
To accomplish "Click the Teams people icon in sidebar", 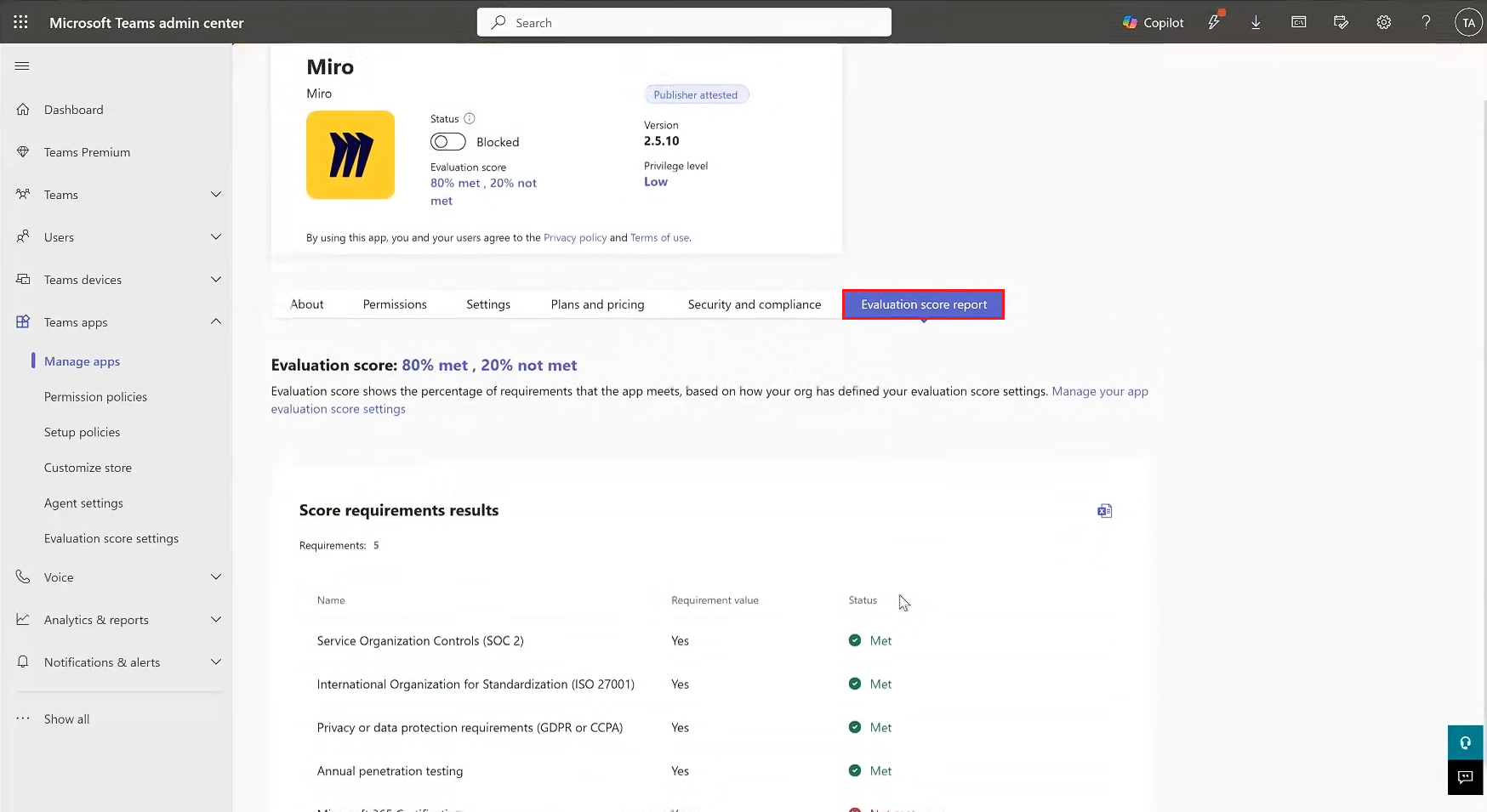I will click(x=23, y=195).
